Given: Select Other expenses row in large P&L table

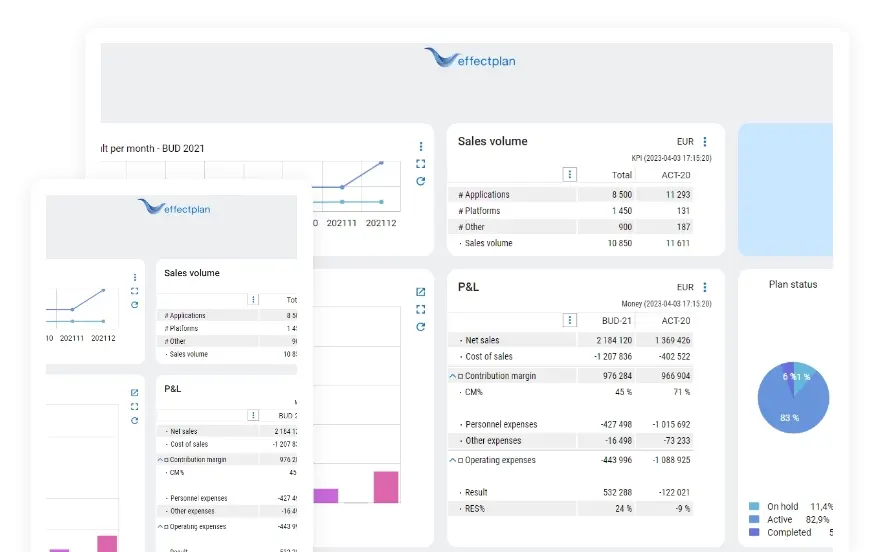Looking at the screenshot, I should click(x=571, y=441).
